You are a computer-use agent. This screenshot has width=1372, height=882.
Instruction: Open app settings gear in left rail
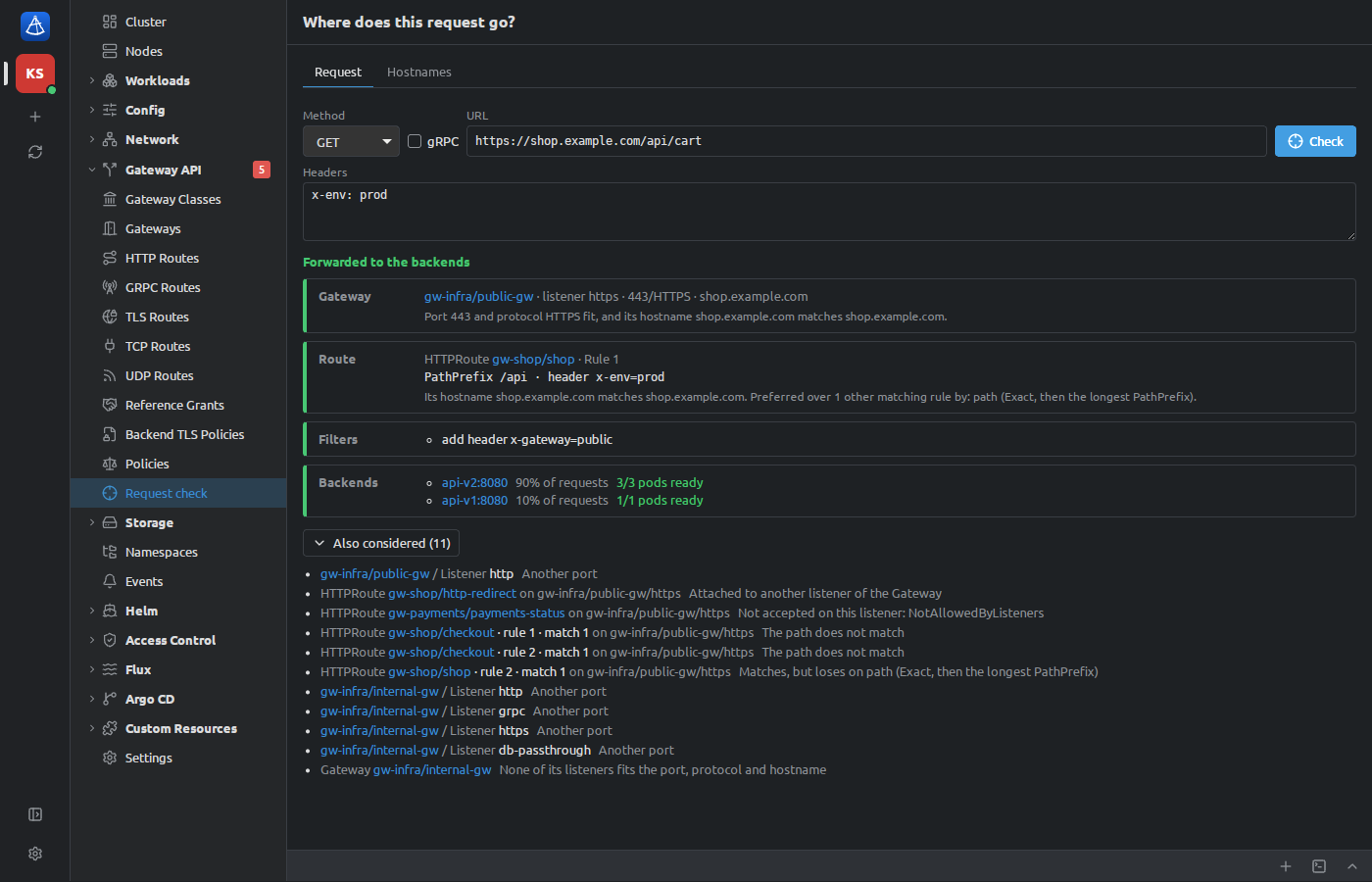[35, 854]
